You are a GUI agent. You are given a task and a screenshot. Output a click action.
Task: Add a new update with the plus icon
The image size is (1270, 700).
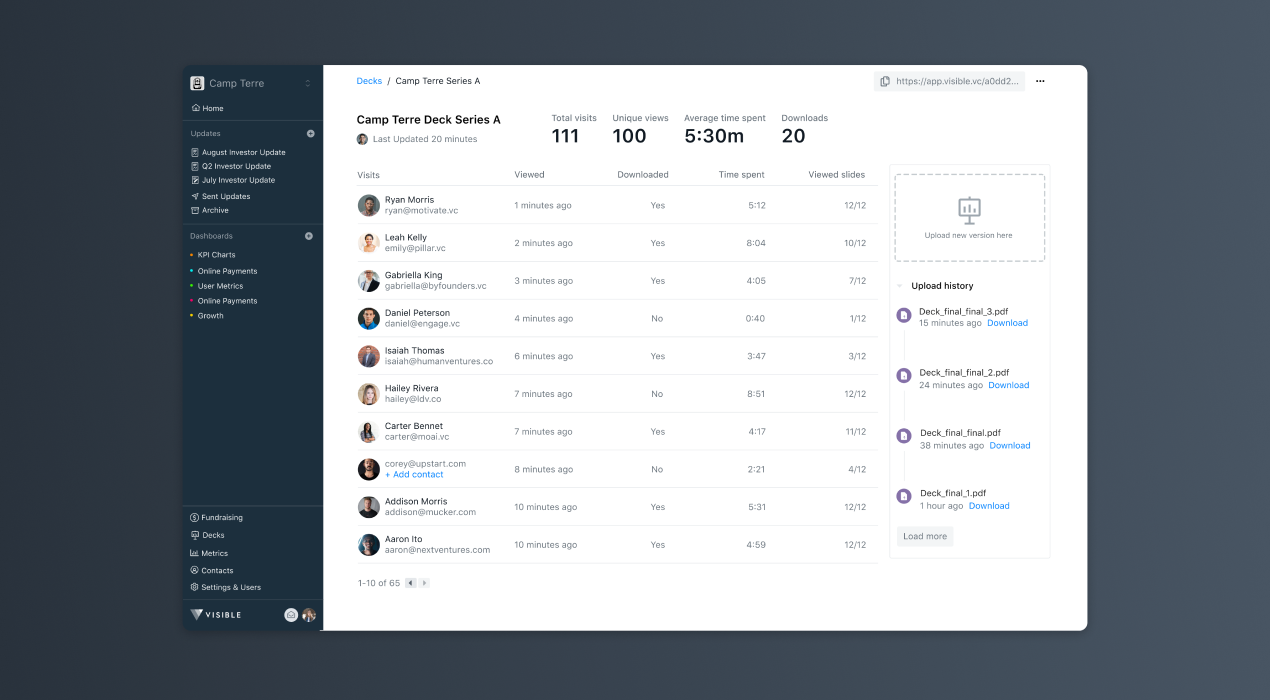310,133
